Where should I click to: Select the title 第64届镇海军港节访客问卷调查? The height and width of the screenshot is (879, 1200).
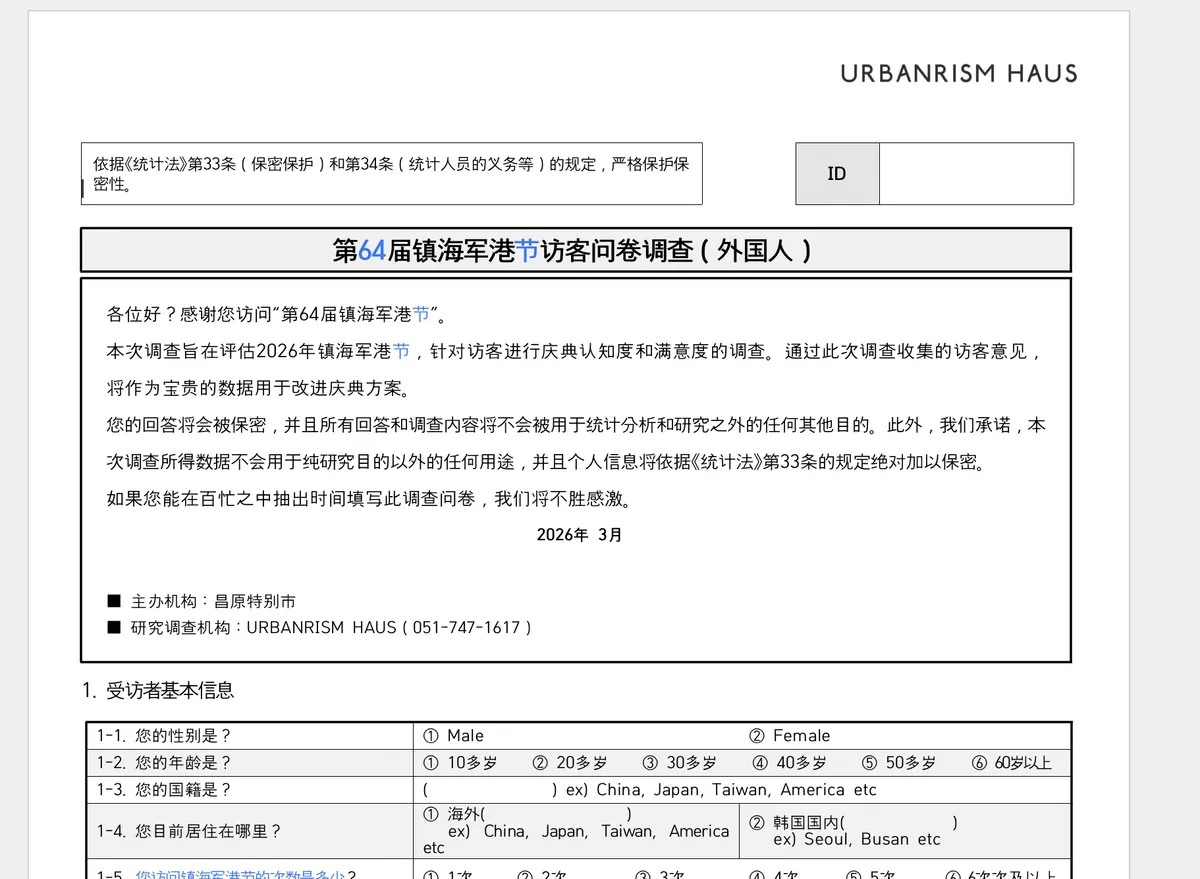pyautogui.click(x=572, y=250)
